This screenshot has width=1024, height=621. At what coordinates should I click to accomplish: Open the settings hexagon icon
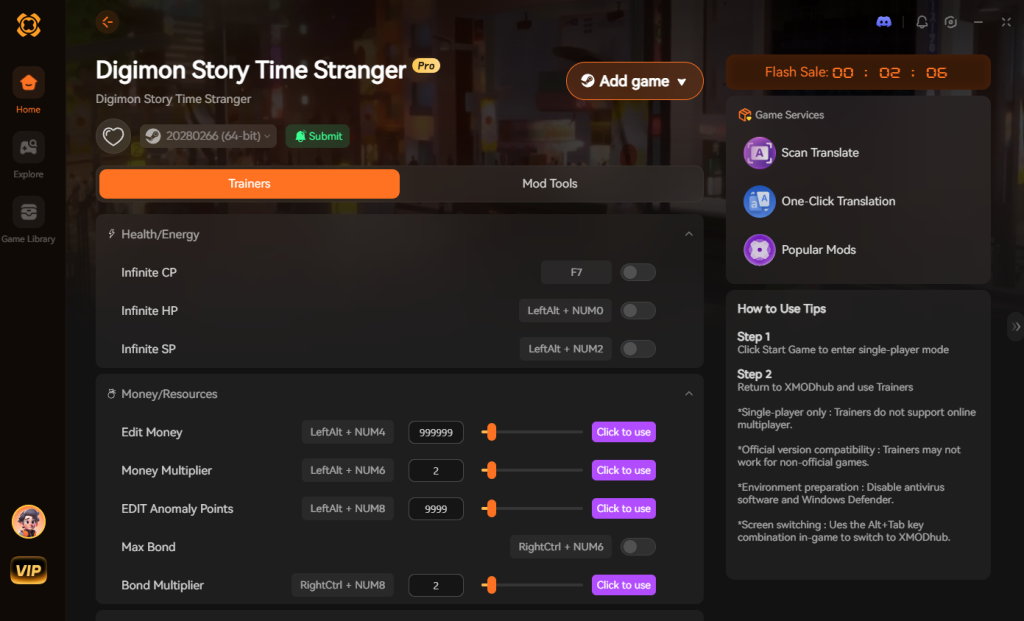tap(950, 22)
